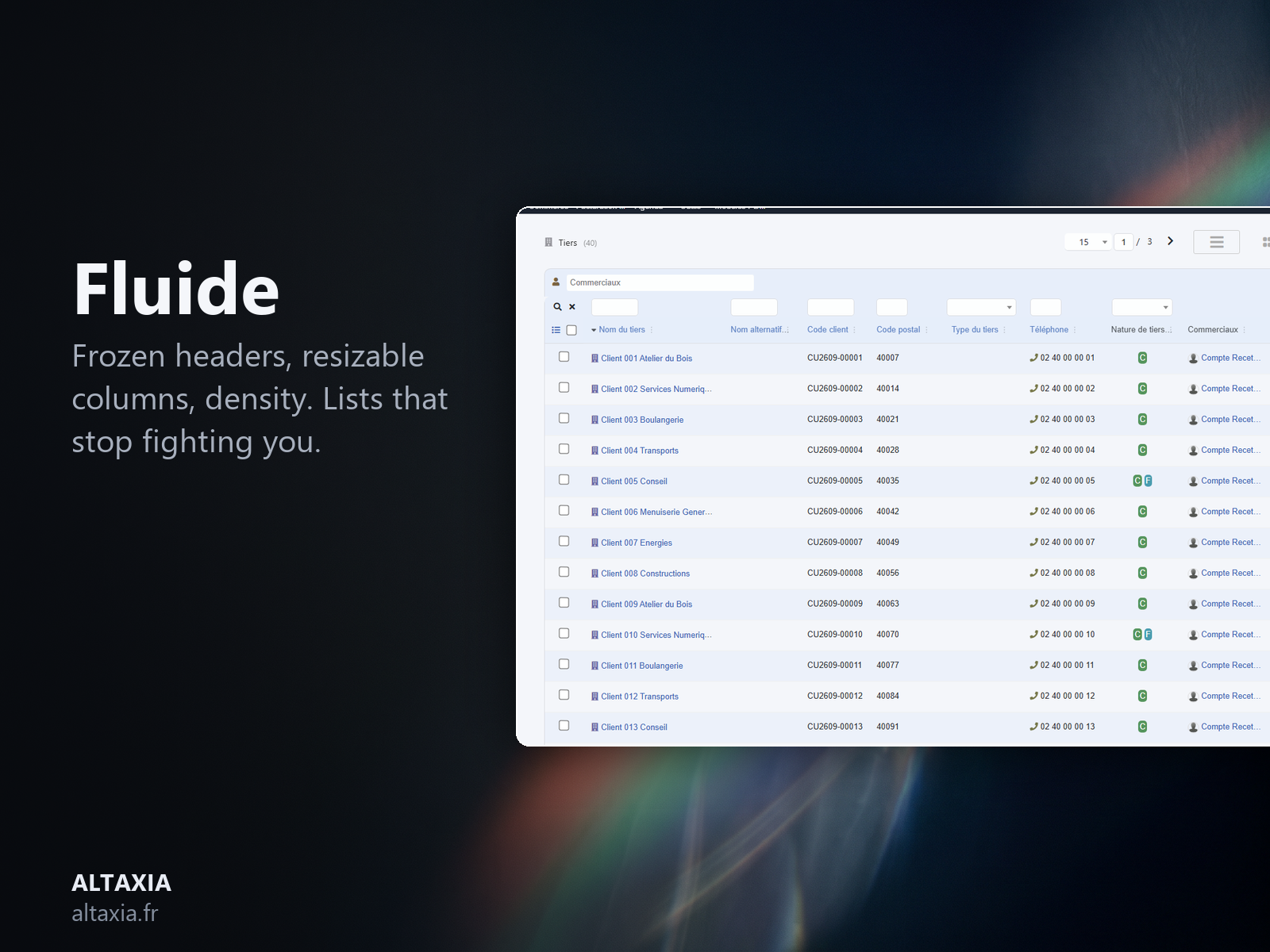Click the search magnifier icon in filter row
Viewport: 1270px width, 952px height.
[557, 307]
